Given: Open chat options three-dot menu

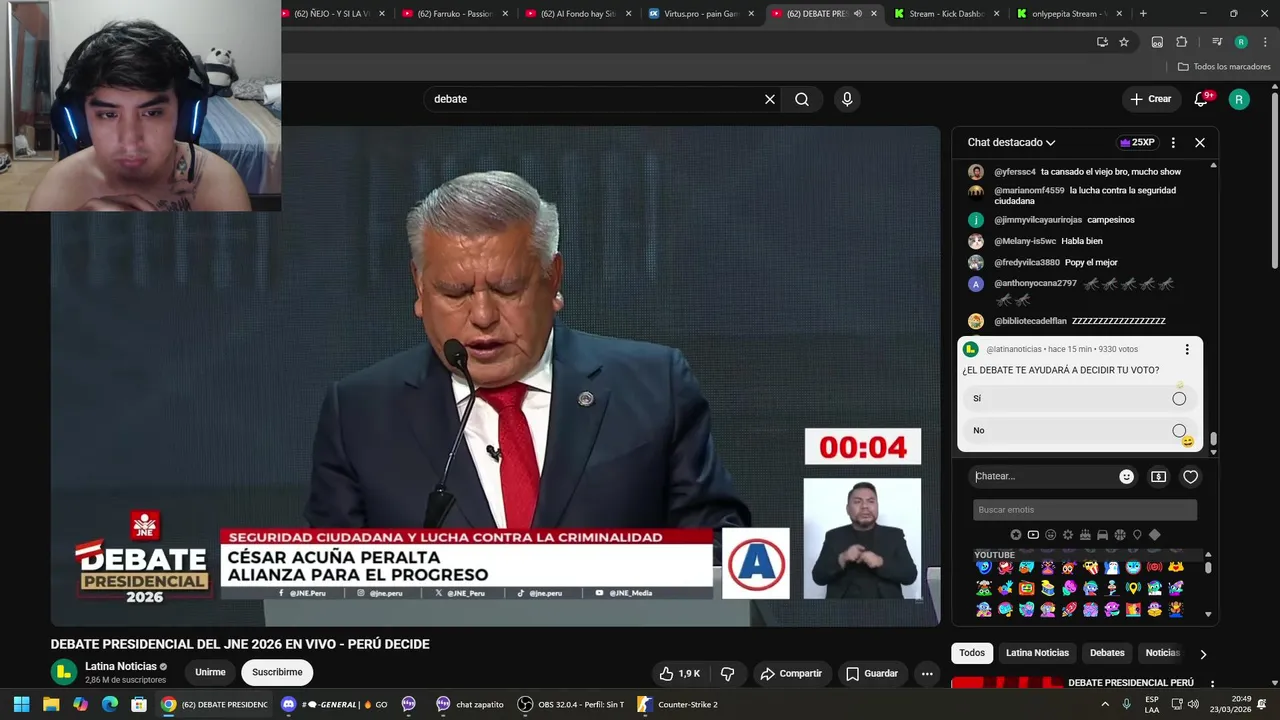Looking at the screenshot, I should click(x=1173, y=143).
